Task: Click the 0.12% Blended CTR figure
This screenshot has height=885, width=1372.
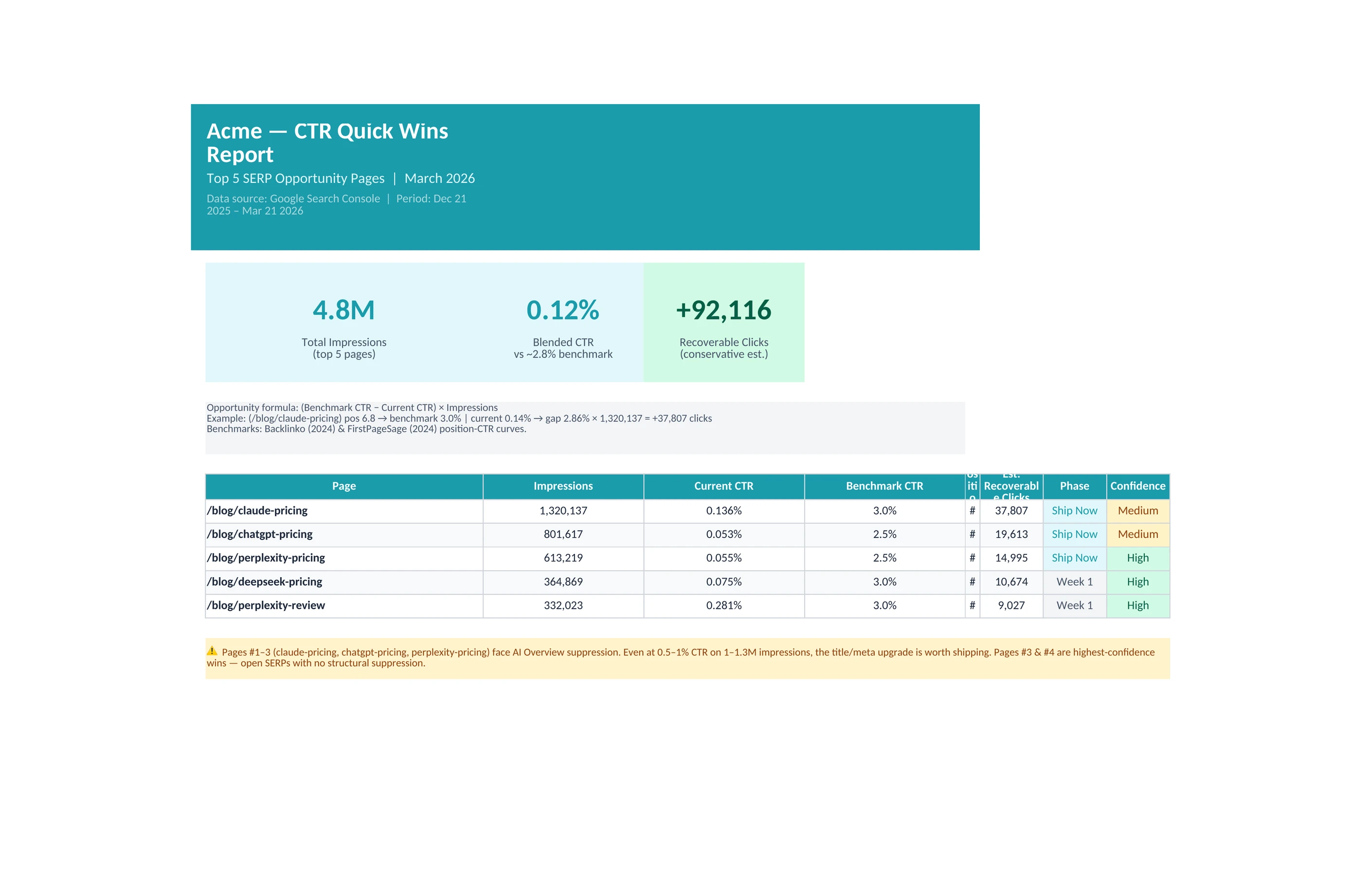Action: (x=562, y=310)
